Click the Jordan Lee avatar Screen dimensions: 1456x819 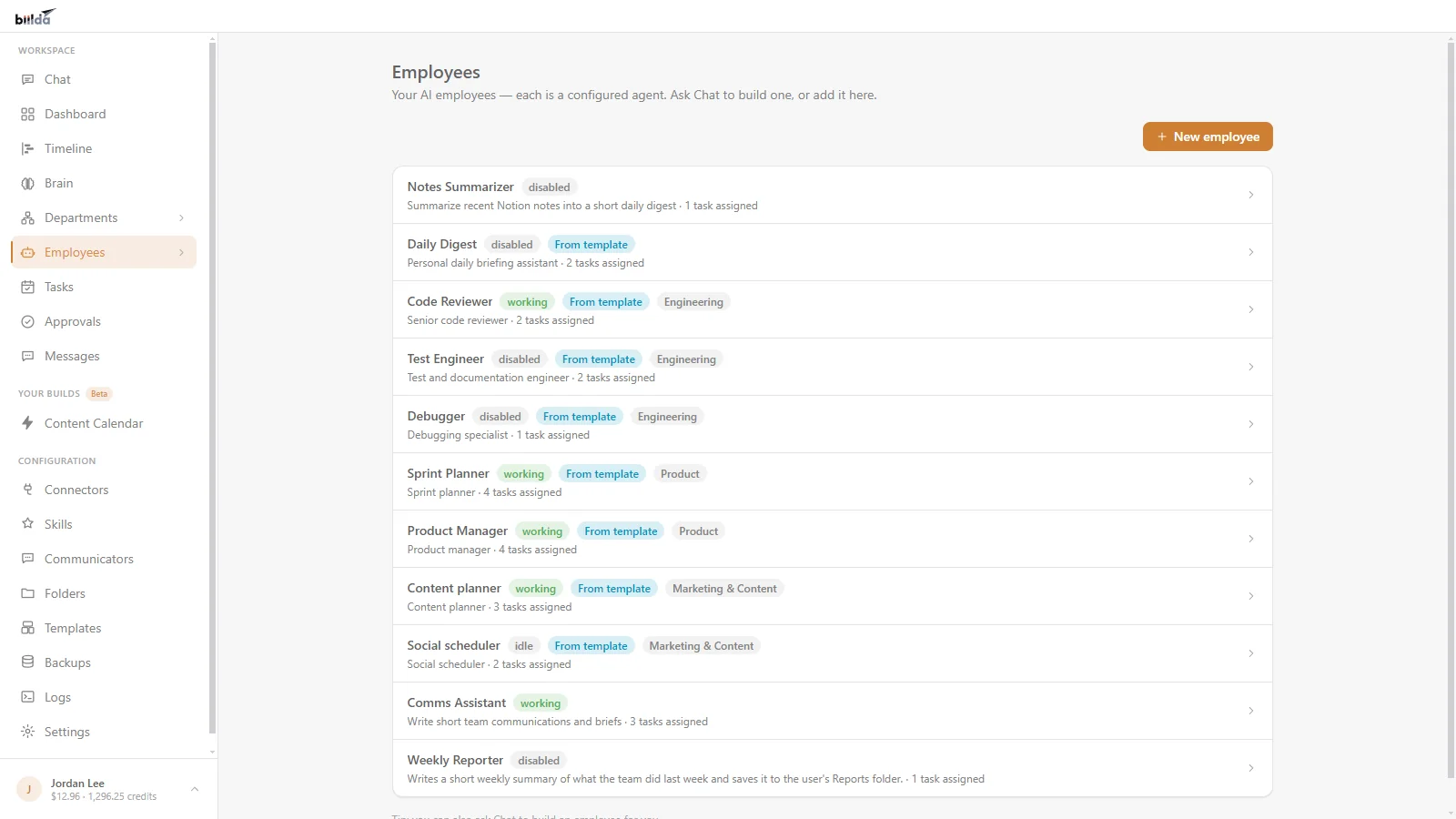29,789
